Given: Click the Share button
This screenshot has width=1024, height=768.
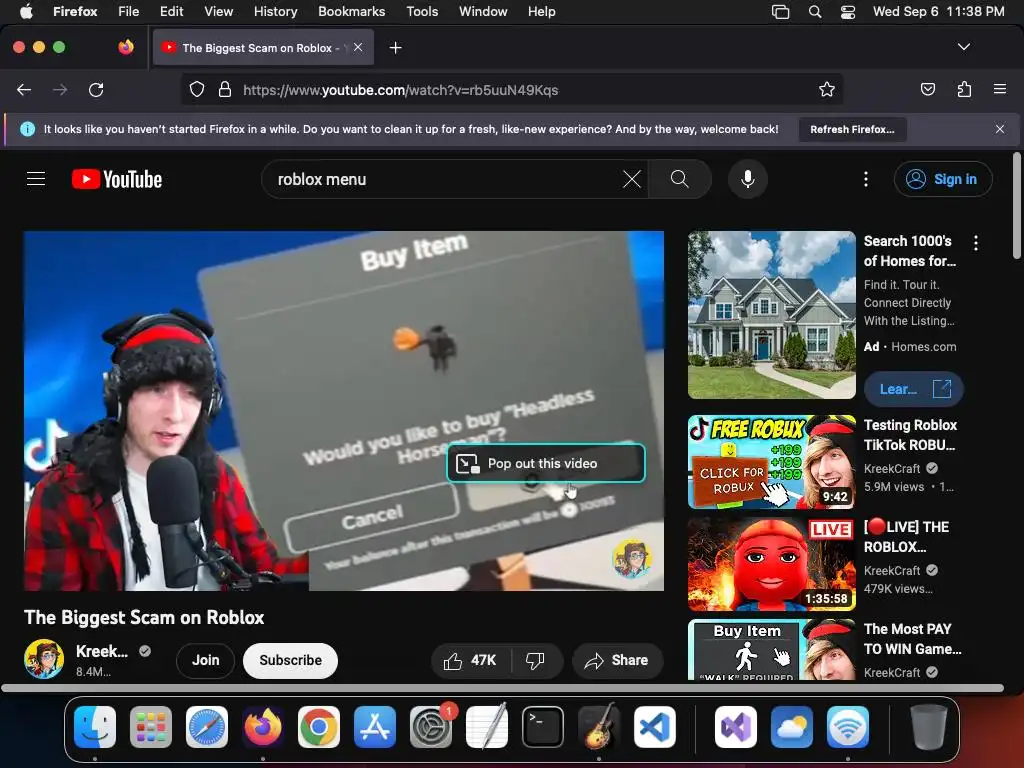Looking at the screenshot, I should [617, 661].
